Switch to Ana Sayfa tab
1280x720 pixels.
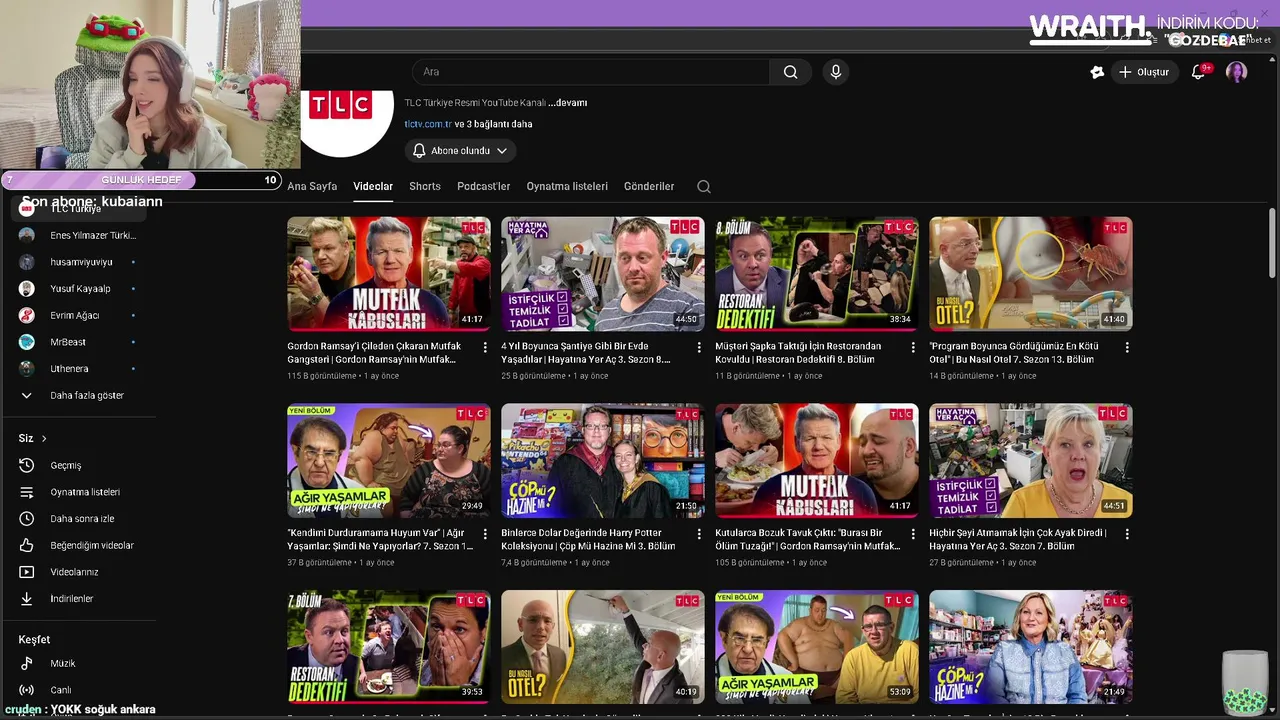click(x=312, y=186)
